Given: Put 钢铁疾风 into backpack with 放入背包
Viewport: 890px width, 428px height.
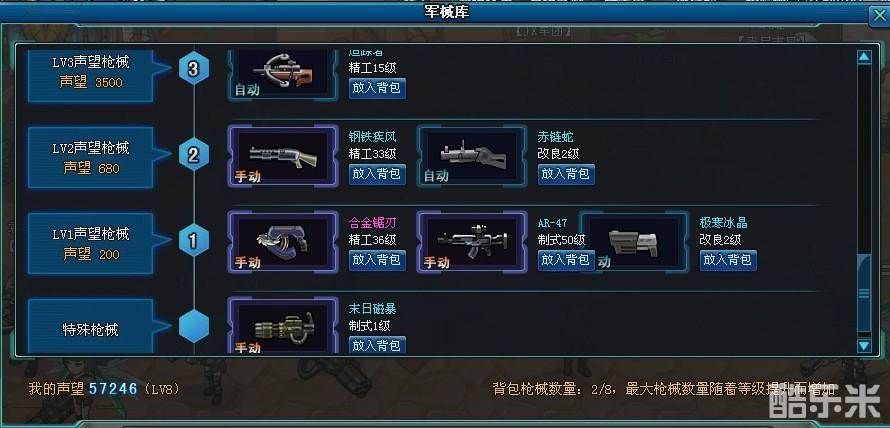Looking at the screenshot, I should click(377, 174).
